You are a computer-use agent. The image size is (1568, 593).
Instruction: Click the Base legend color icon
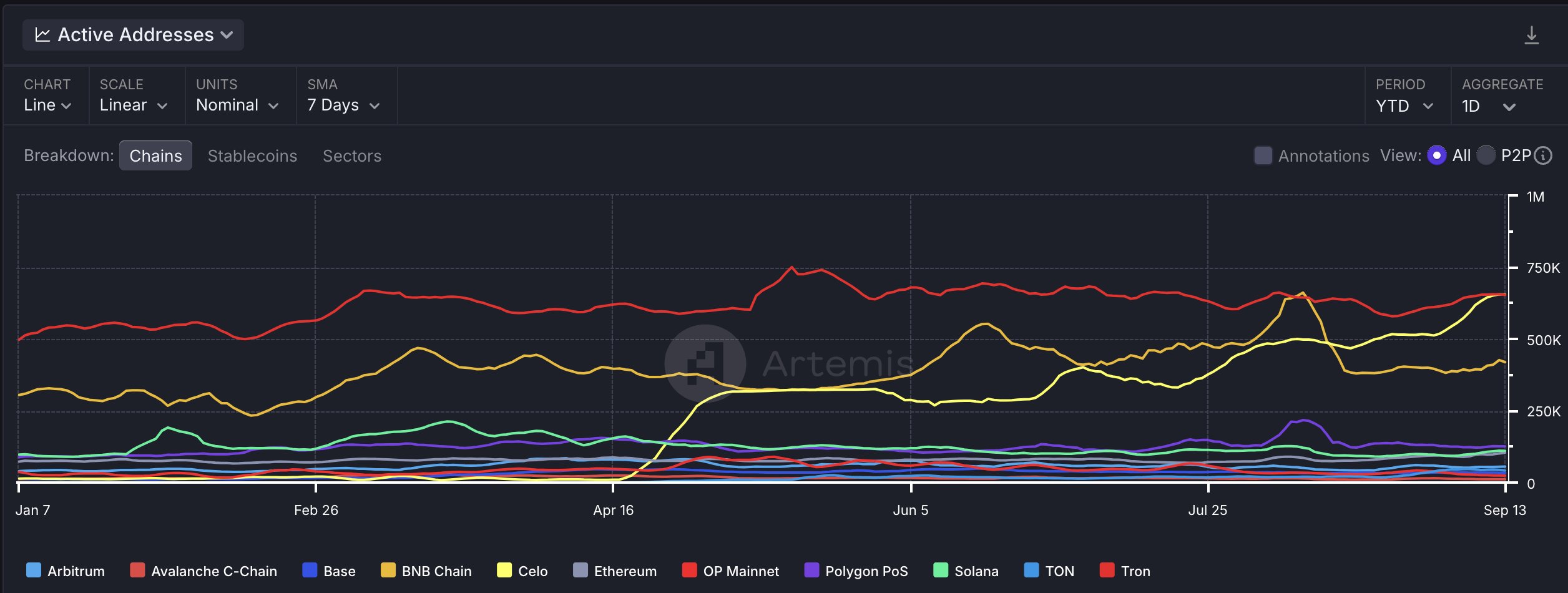point(310,571)
